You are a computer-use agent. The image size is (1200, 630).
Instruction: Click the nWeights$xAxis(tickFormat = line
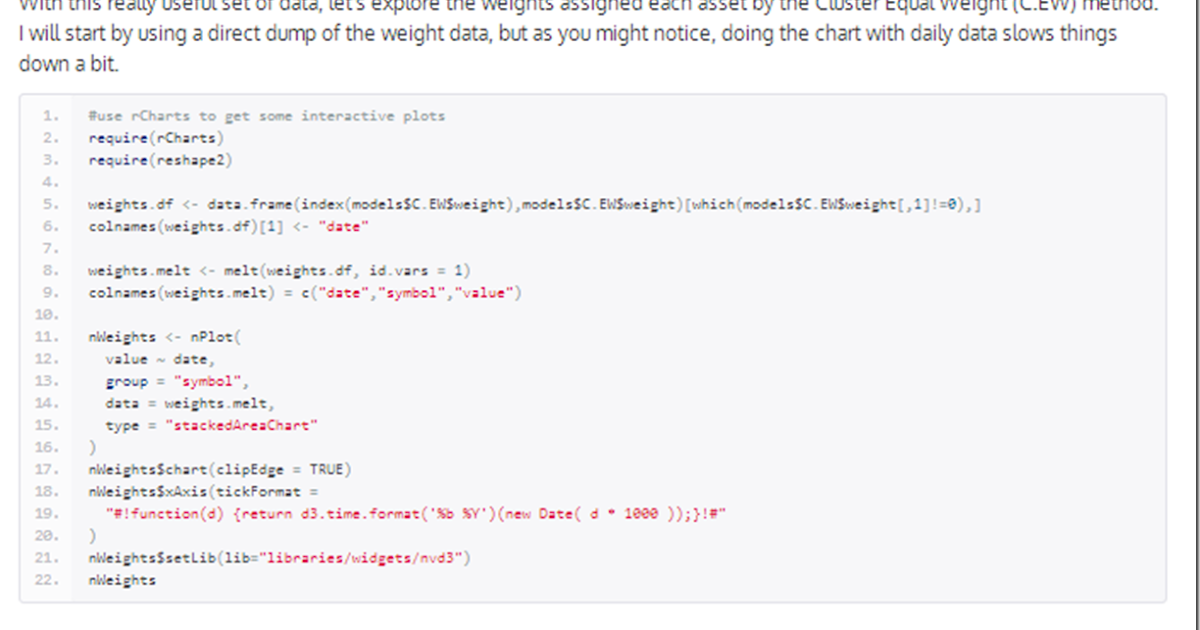tap(203, 491)
